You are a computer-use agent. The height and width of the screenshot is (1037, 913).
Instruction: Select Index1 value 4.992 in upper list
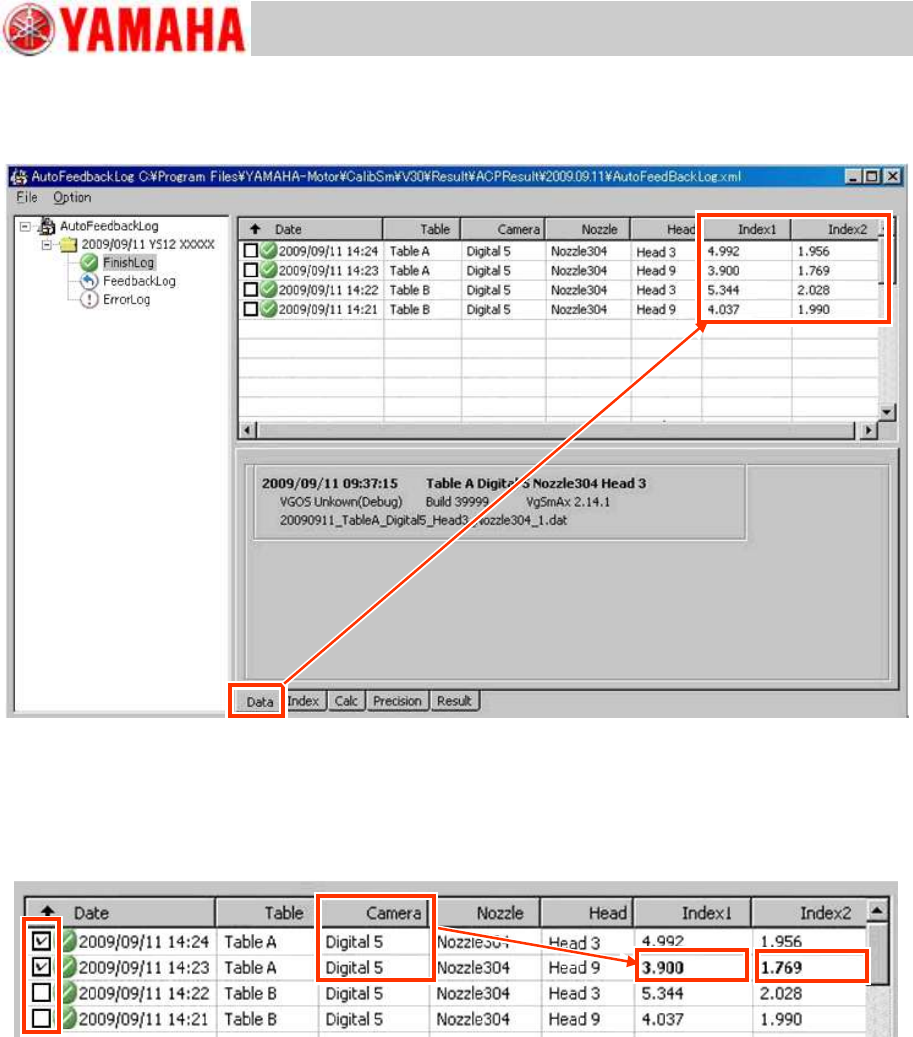[723, 251]
